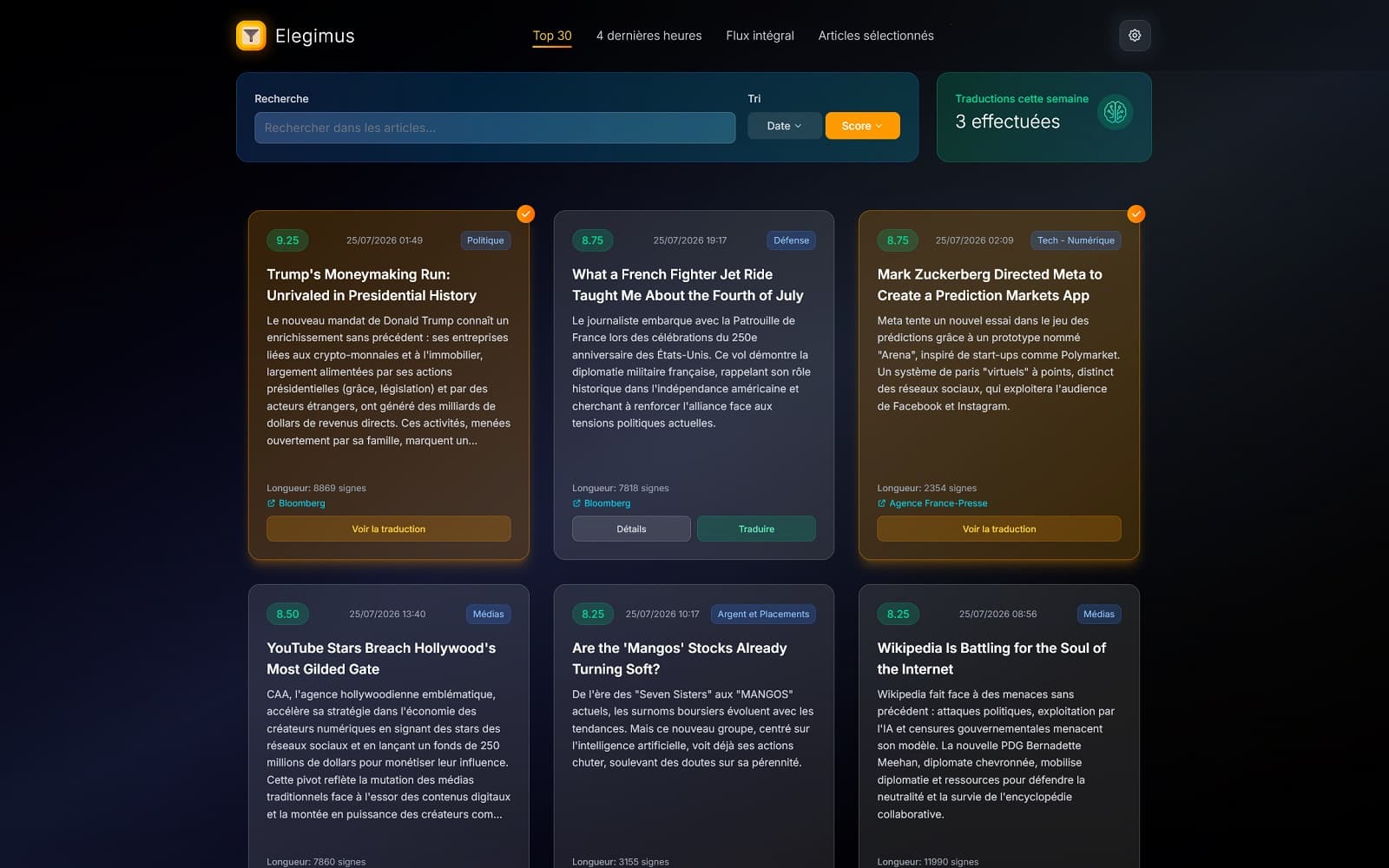Click the Traduire button
This screenshot has width=1389, height=868.
point(756,529)
